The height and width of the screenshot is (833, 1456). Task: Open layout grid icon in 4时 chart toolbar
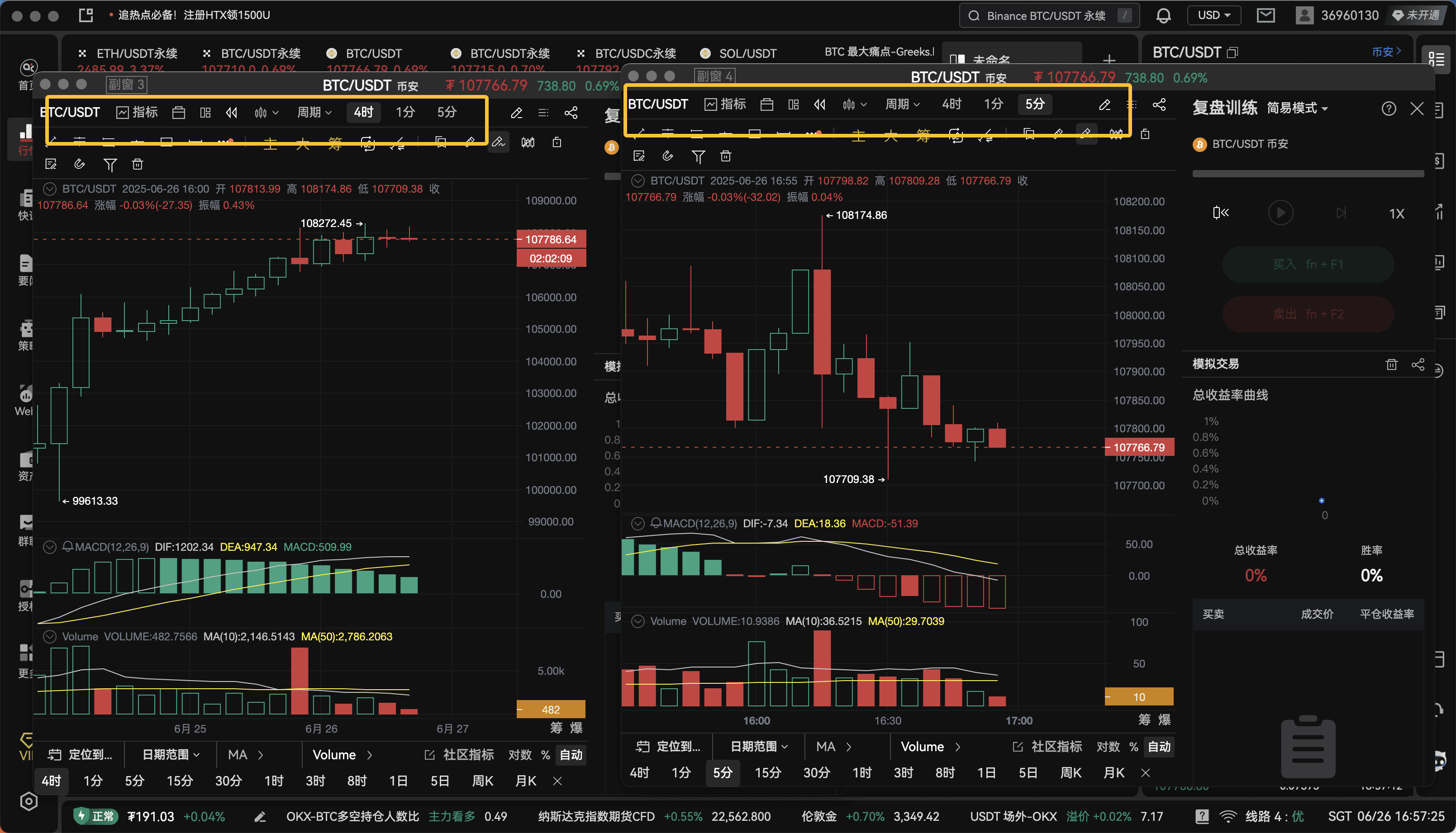coord(205,112)
